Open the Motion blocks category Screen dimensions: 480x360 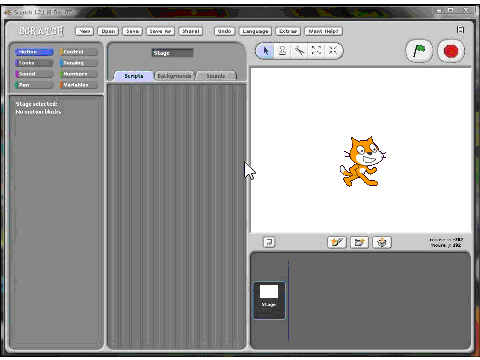tap(34, 52)
